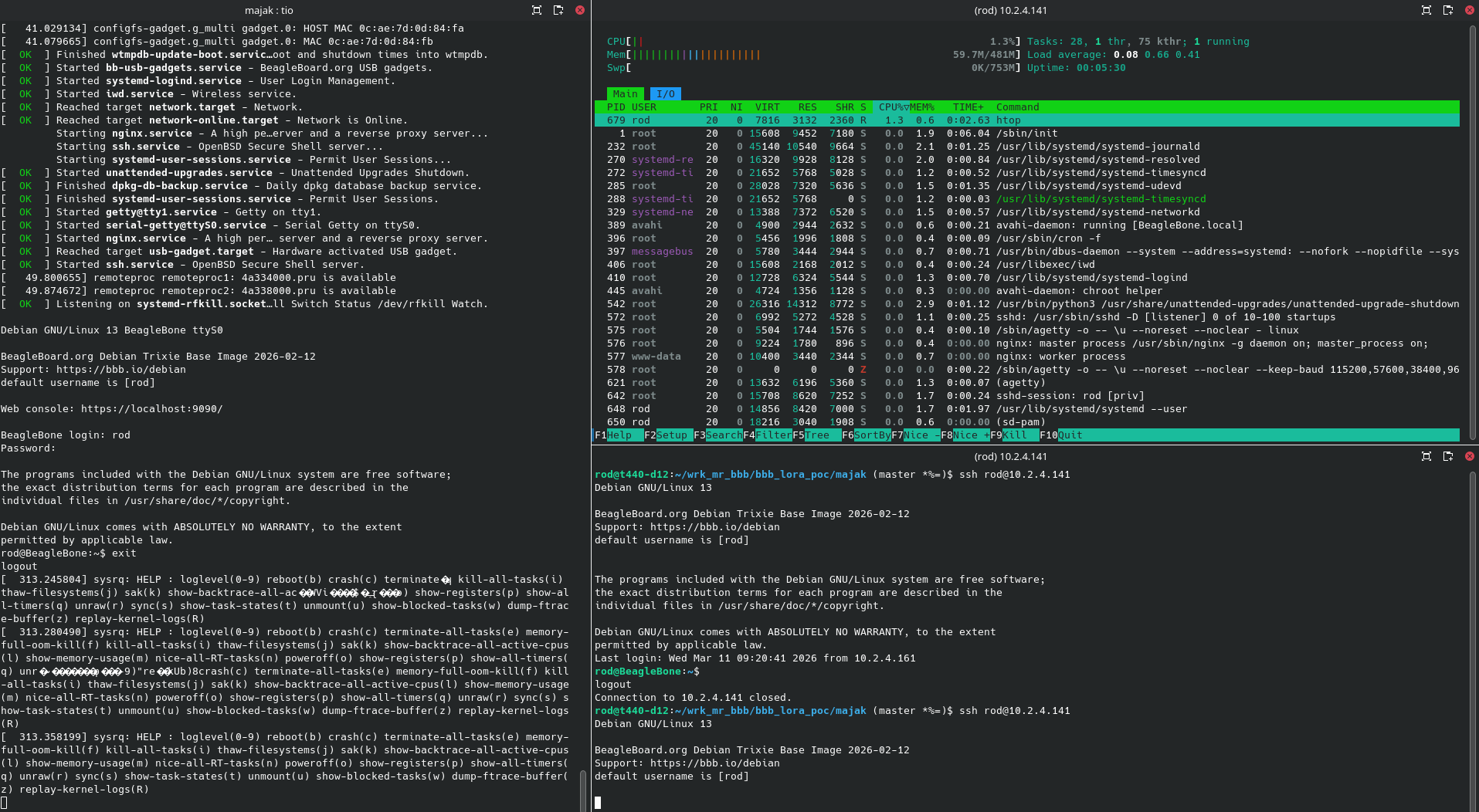Open htop Setup from function bar

click(670, 435)
